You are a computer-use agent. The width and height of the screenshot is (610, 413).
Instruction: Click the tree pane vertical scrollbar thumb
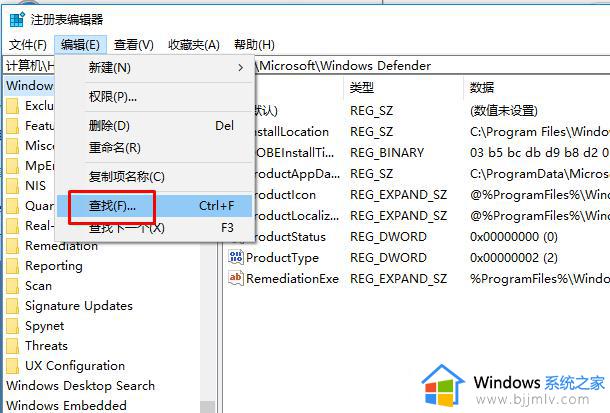pyautogui.click(x=208, y=407)
